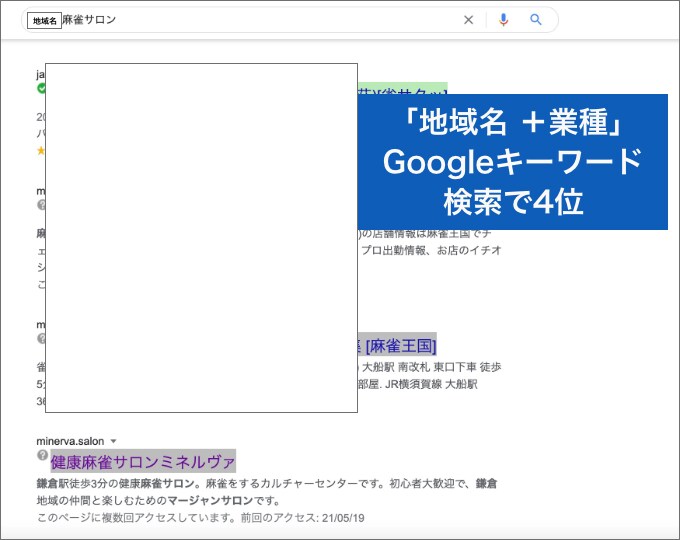The image size is (680, 540).
Task: Click the question mark icon beside 健康麻雀サロンミネルヴァ
Action: (42, 455)
